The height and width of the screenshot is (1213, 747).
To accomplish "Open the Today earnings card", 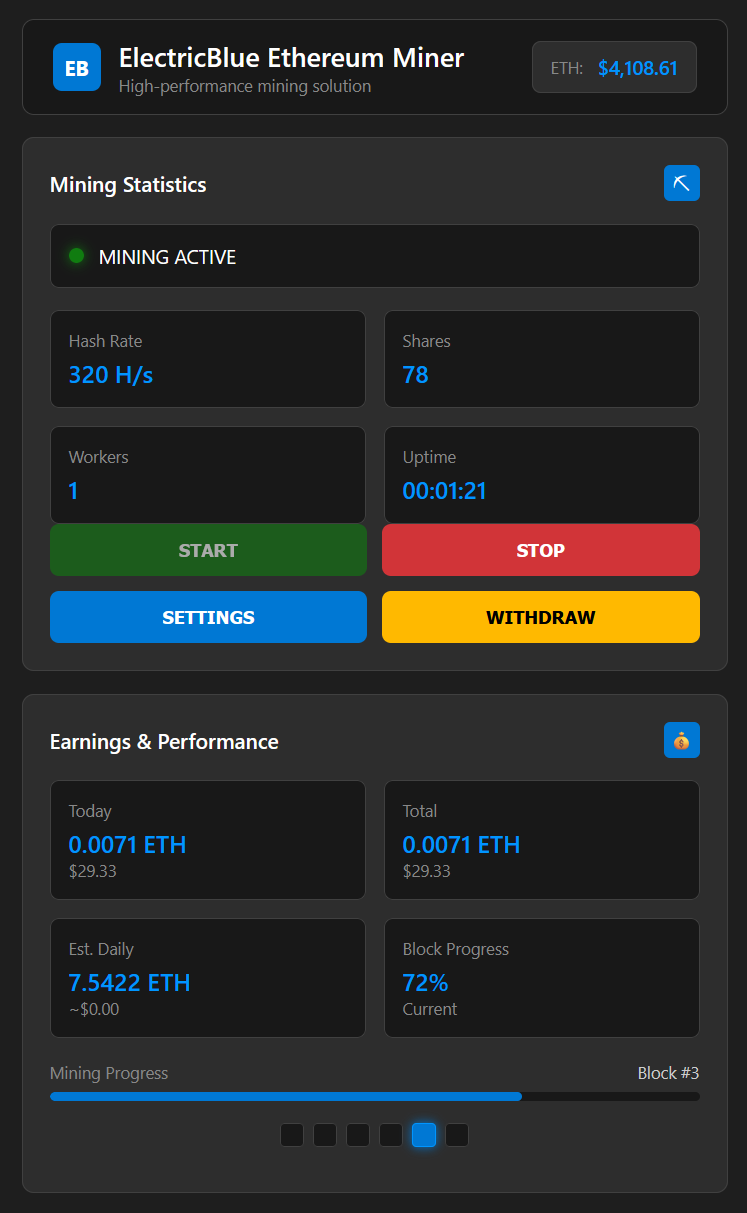I will coord(207,840).
